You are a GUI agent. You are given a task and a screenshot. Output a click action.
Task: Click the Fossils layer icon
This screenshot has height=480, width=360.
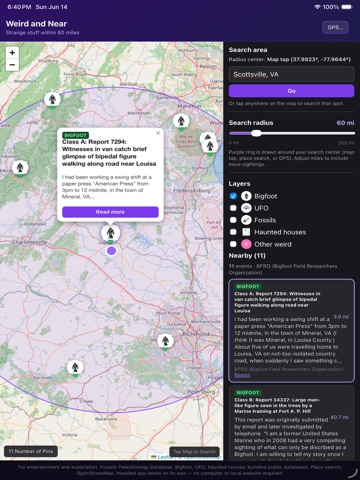tap(246, 220)
